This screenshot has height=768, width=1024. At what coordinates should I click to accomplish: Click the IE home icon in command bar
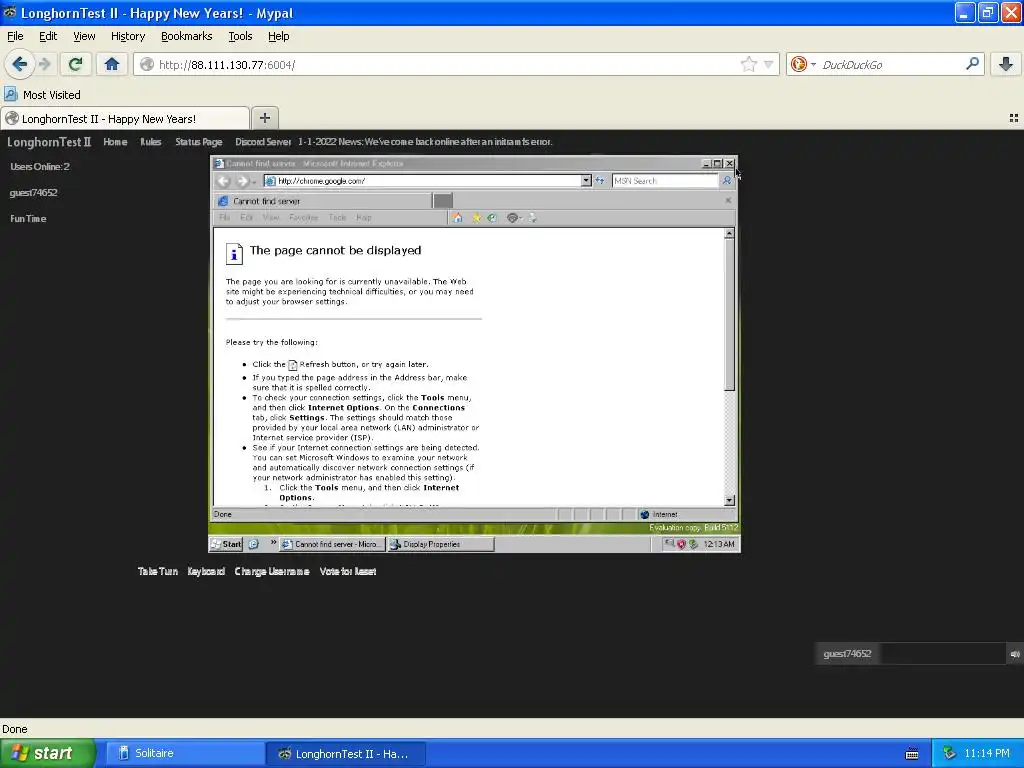pos(458,217)
